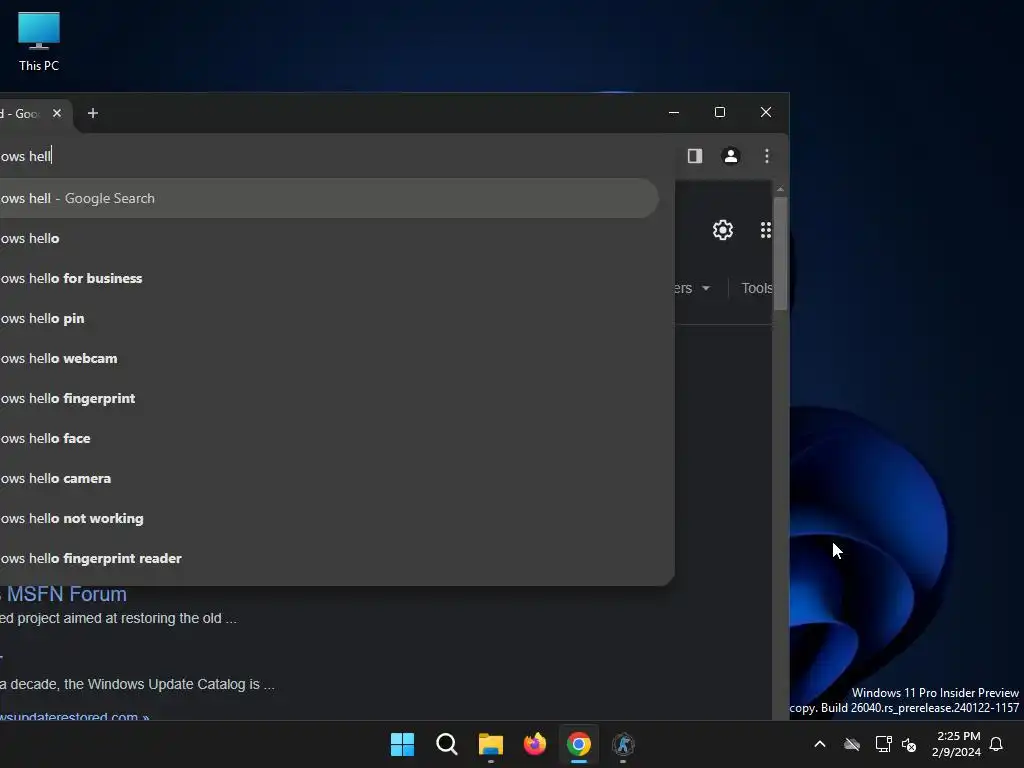Open Windows Start menu
This screenshot has height=768, width=1024.
(402, 744)
